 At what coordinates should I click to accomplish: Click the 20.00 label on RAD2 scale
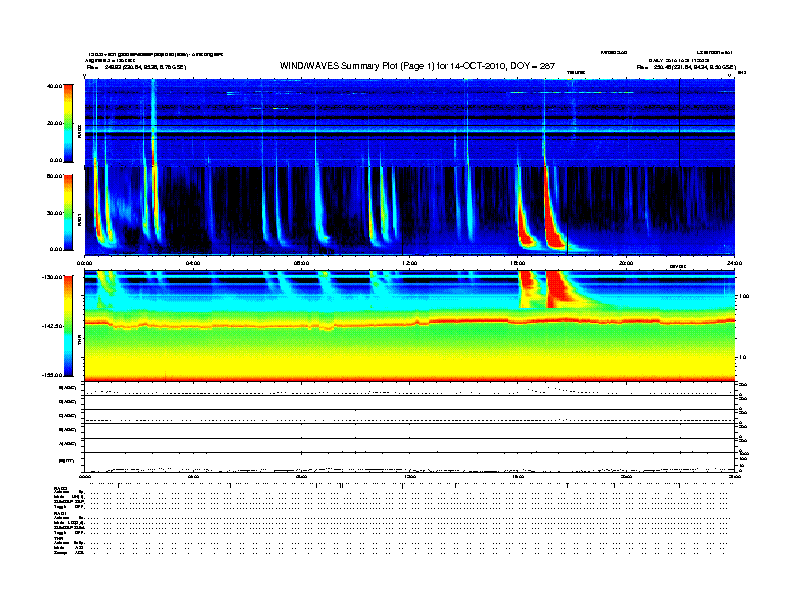click(x=55, y=123)
